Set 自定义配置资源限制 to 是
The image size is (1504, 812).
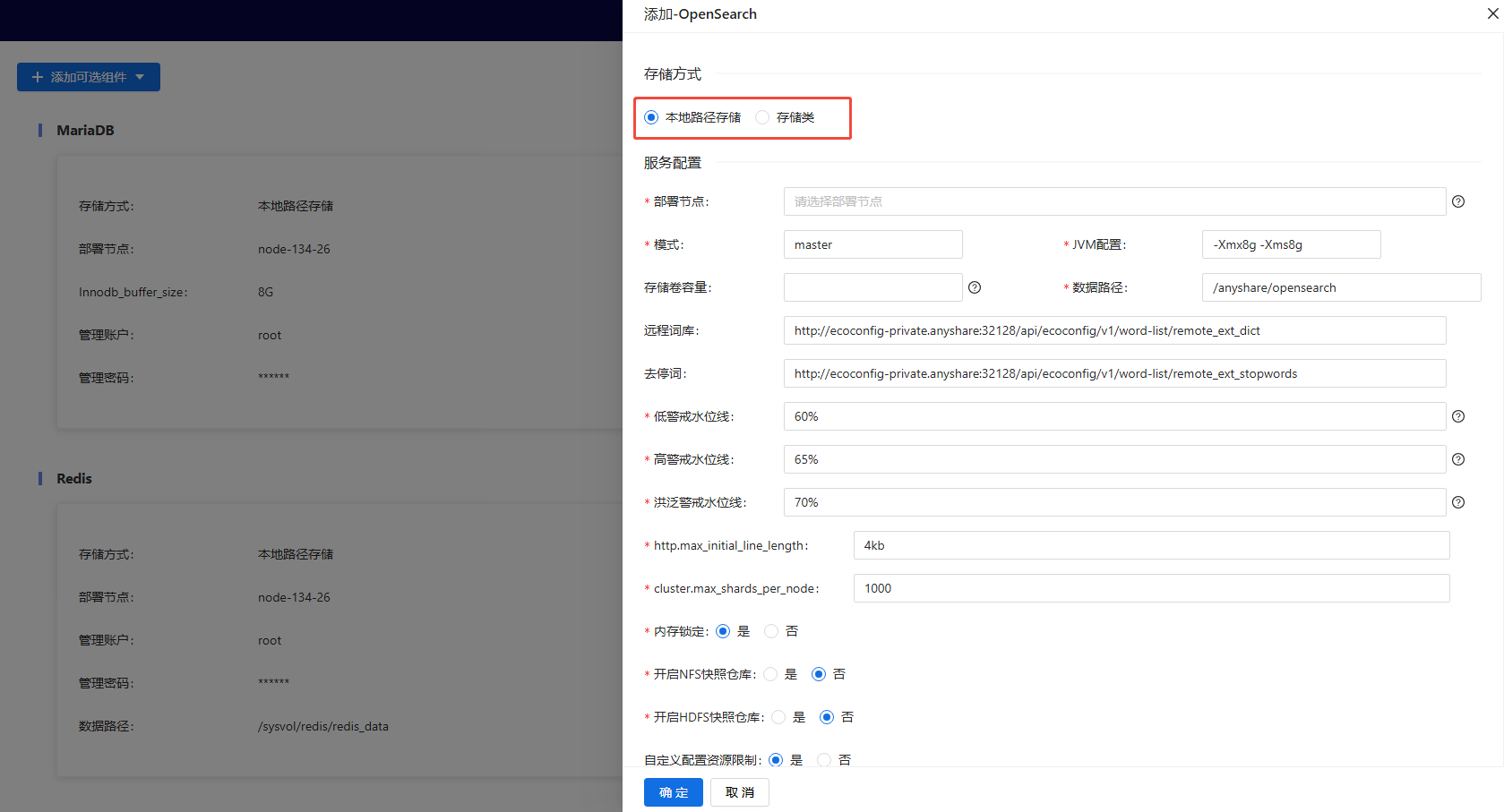(776, 760)
